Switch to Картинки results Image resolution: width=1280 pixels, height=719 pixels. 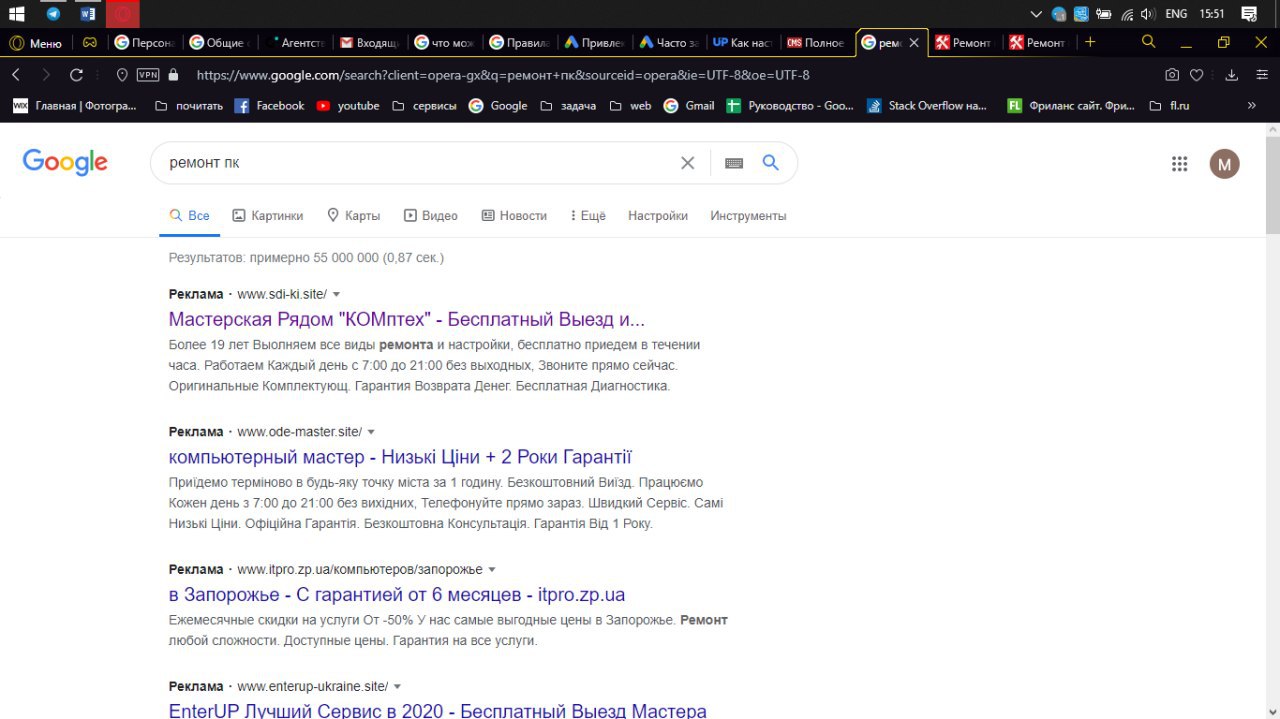267,215
